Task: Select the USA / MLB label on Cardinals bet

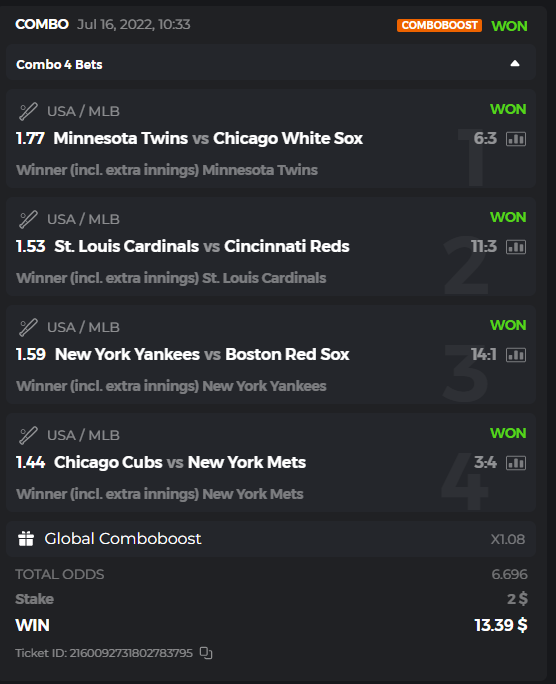Action: coord(83,219)
